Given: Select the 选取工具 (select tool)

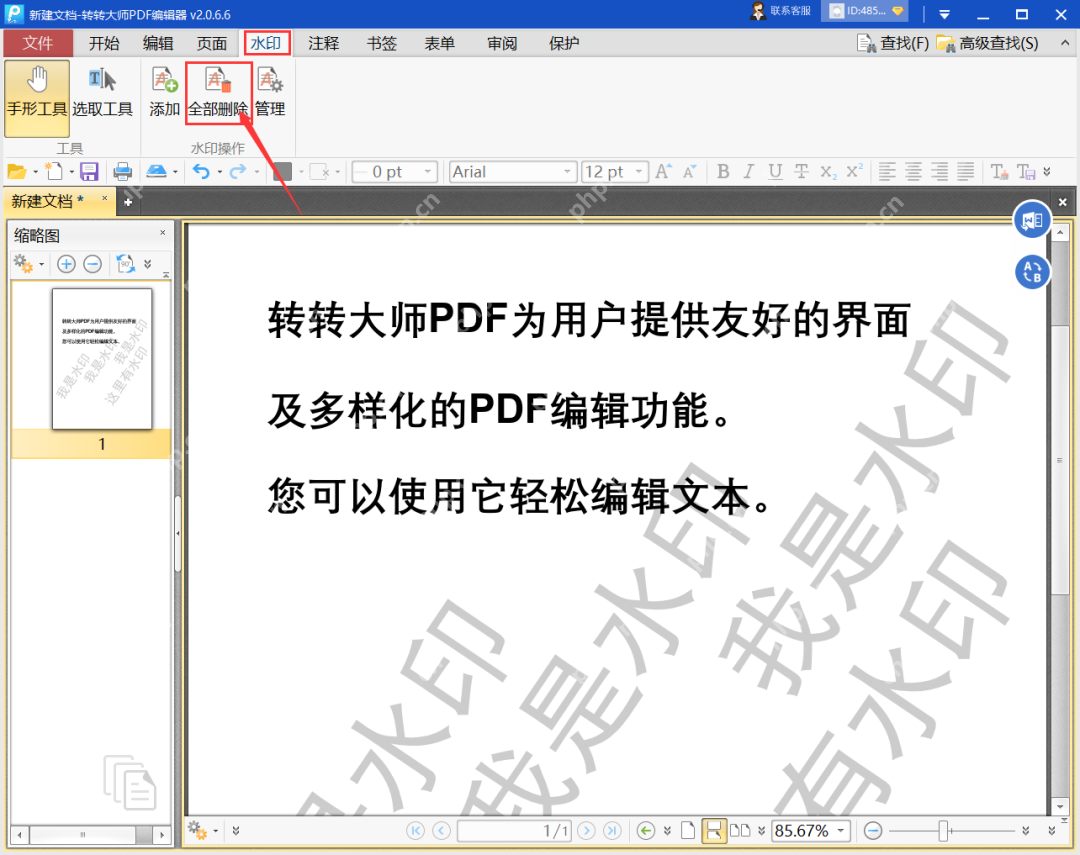Looking at the screenshot, I should pyautogui.click(x=103, y=95).
